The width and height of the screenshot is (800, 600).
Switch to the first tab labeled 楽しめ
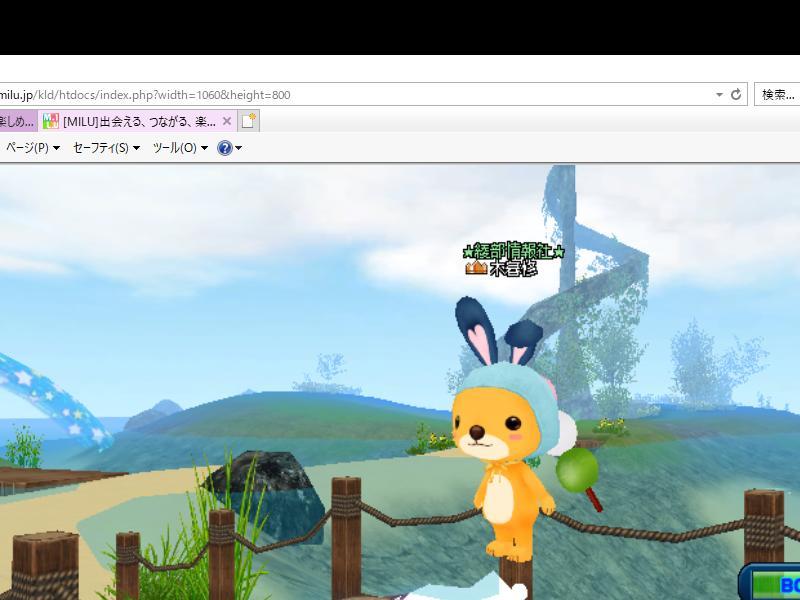(17, 121)
